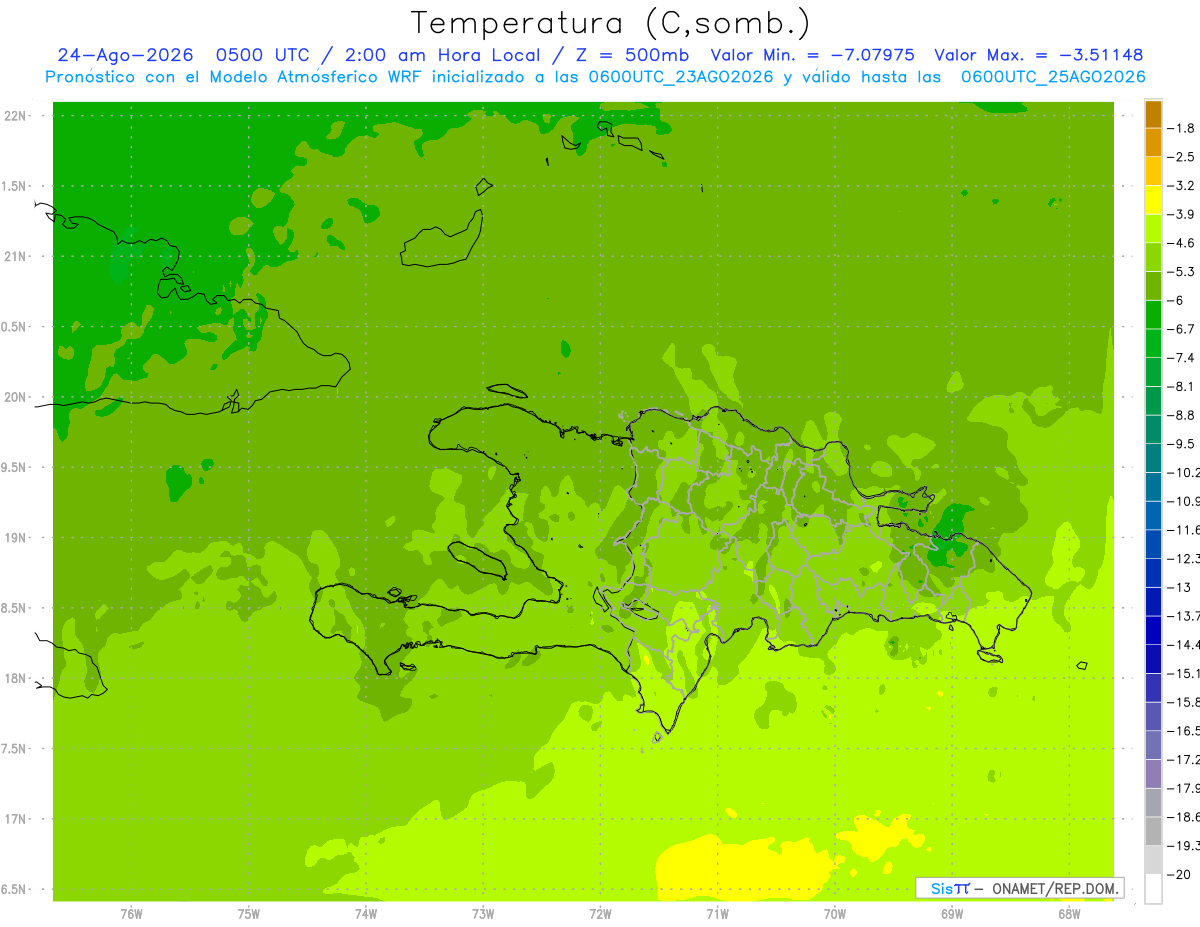Click the "74W" longitude axis label
1200x927 pixels.
(366, 914)
